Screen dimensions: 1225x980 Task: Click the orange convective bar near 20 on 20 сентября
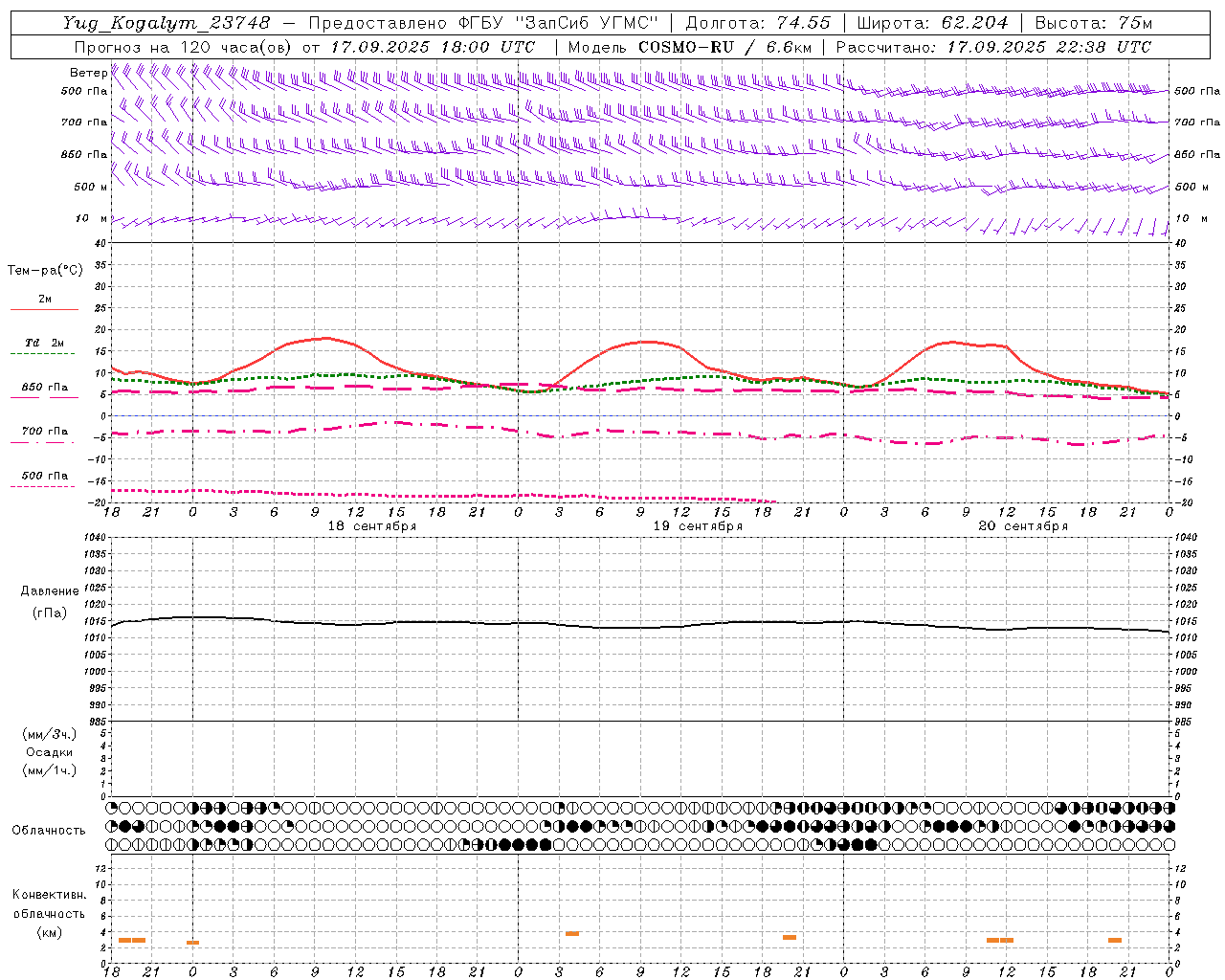pos(1115,940)
